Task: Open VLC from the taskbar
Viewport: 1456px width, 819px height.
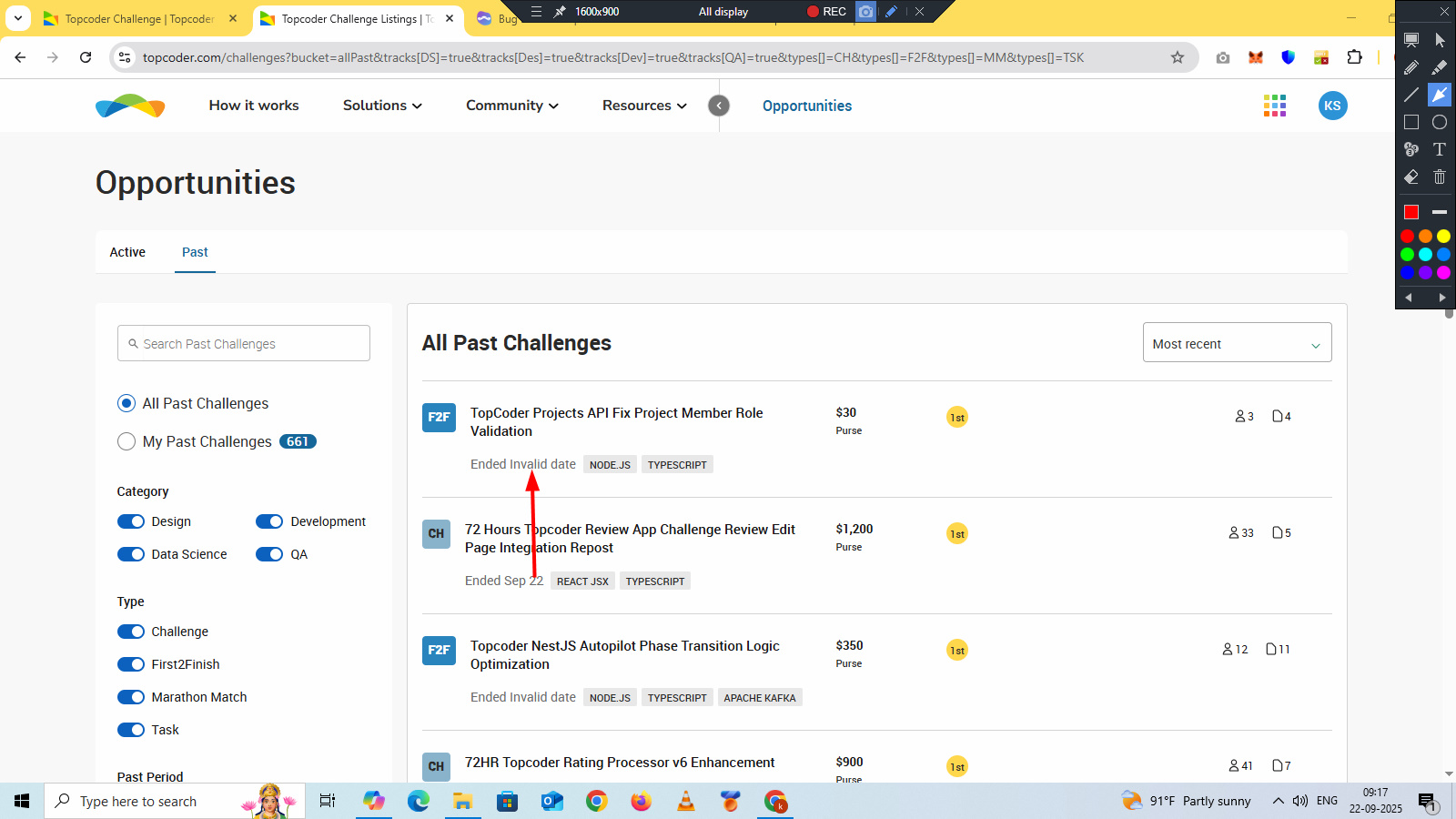Action: coord(686,802)
